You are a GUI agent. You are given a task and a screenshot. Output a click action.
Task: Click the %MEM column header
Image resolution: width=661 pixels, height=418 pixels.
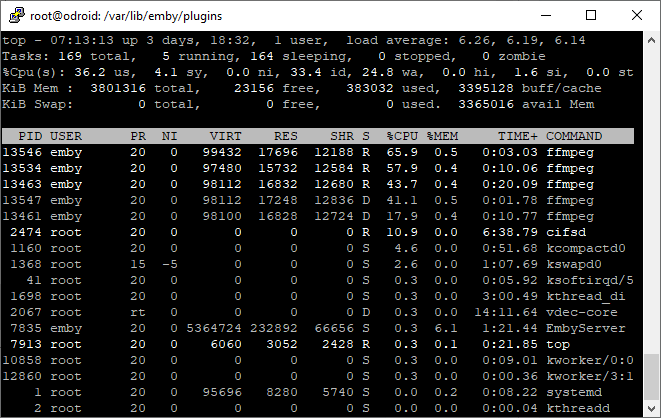(442, 136)
